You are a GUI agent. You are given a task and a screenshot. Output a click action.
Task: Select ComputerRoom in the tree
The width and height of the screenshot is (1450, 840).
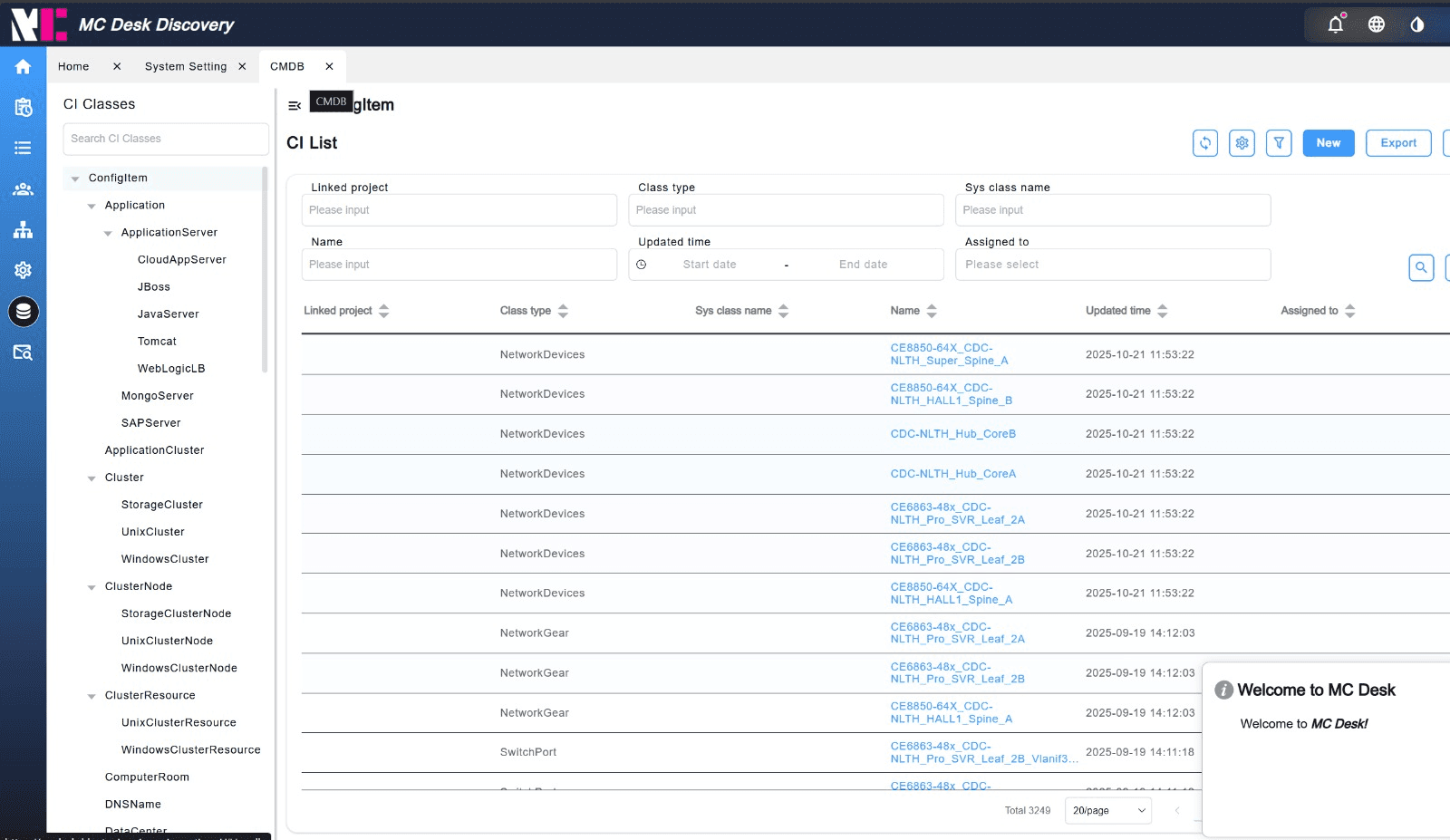pos(147,777)
